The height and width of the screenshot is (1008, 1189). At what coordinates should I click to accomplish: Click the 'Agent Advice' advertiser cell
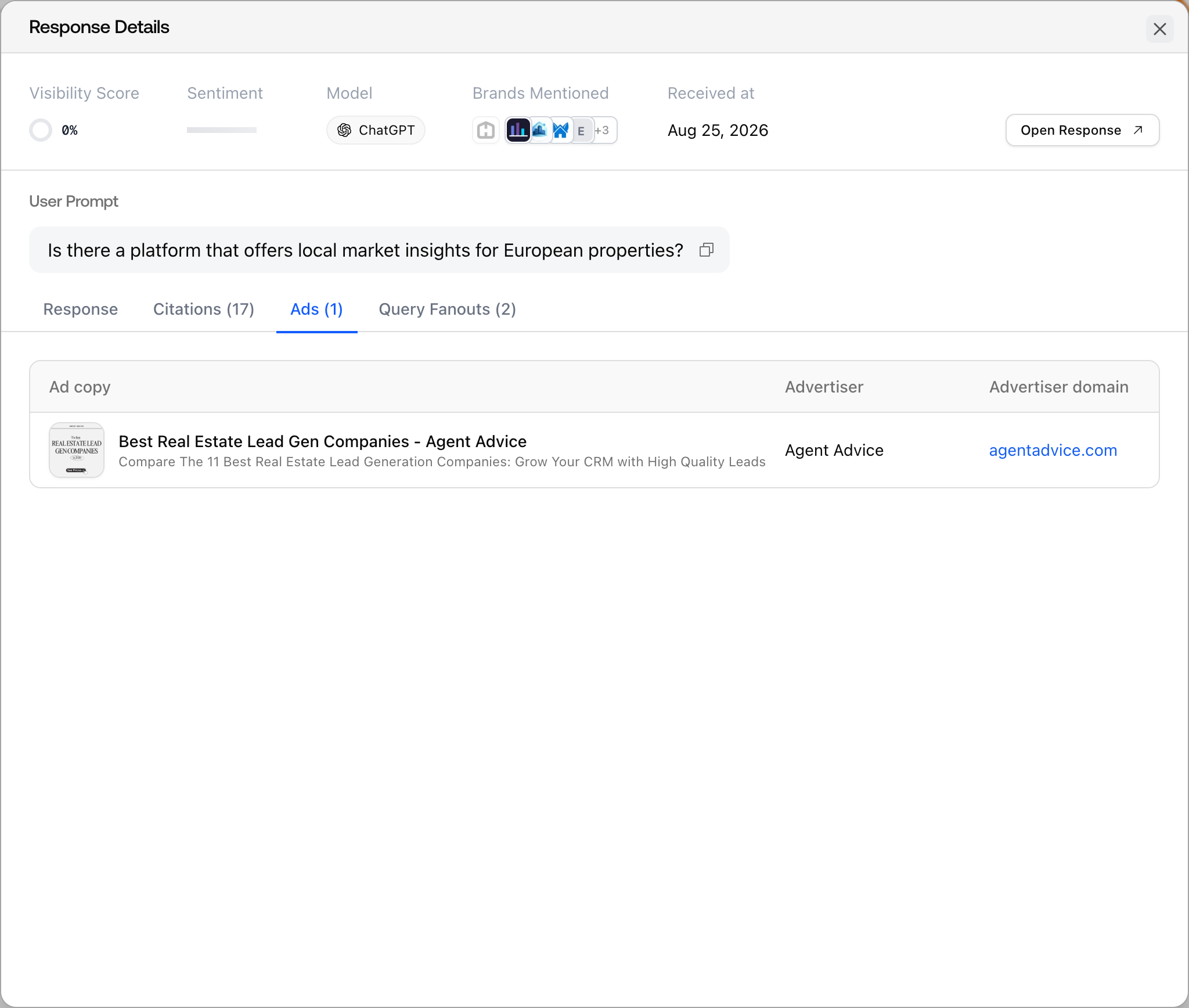coord(834,450)
